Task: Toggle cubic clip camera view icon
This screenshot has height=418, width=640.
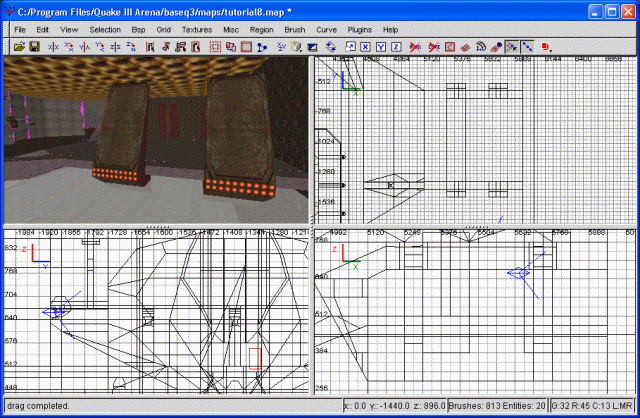Action: coord(312,47)
